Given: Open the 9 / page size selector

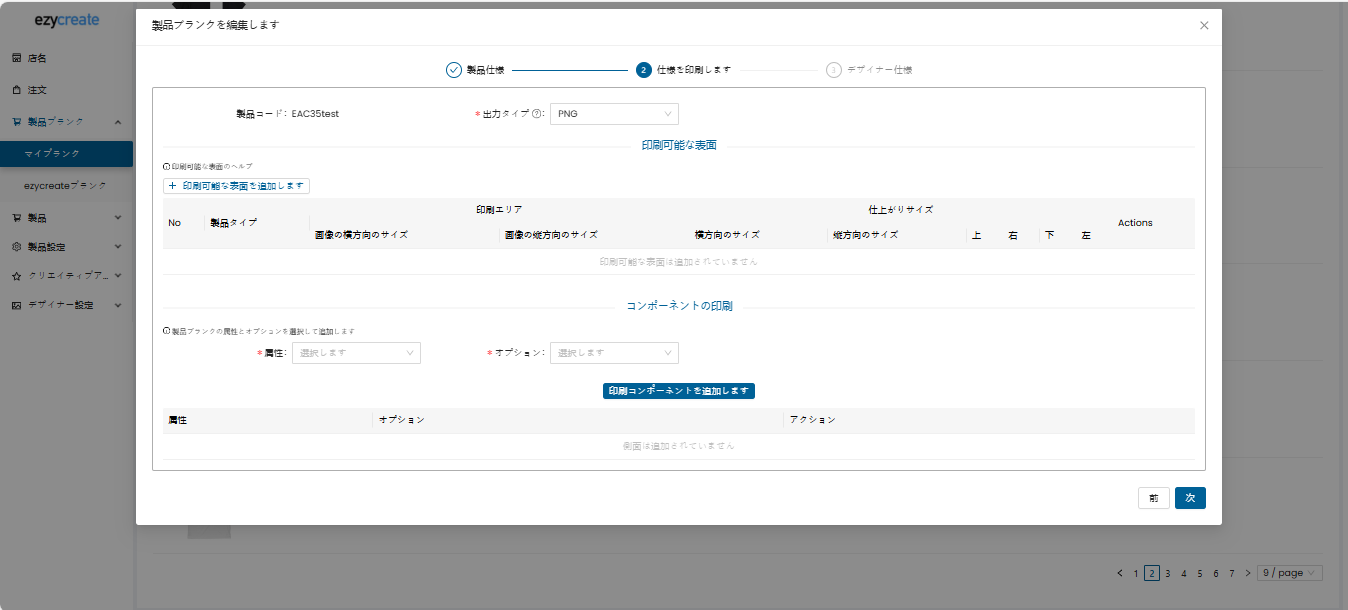Looking at the screenshot, I should (1290, 573).
